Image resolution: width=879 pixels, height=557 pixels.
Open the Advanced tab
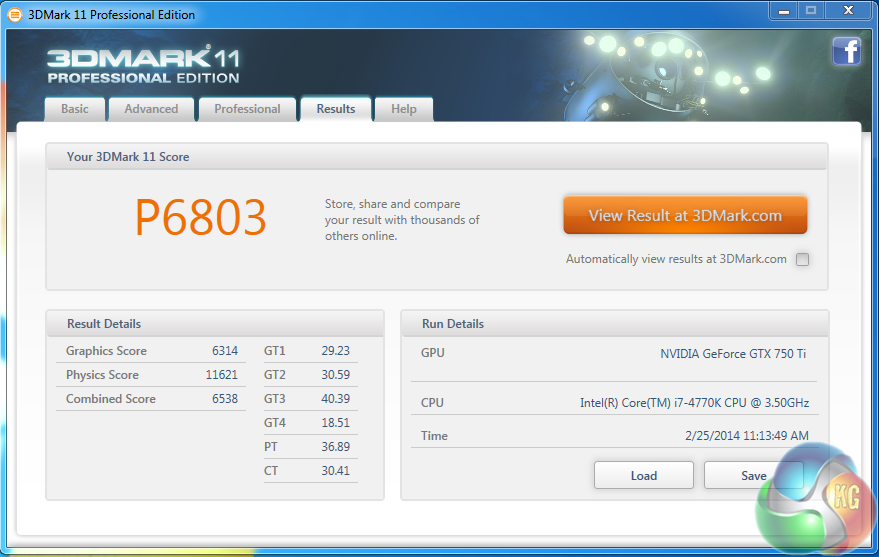[x=151, y=109]
